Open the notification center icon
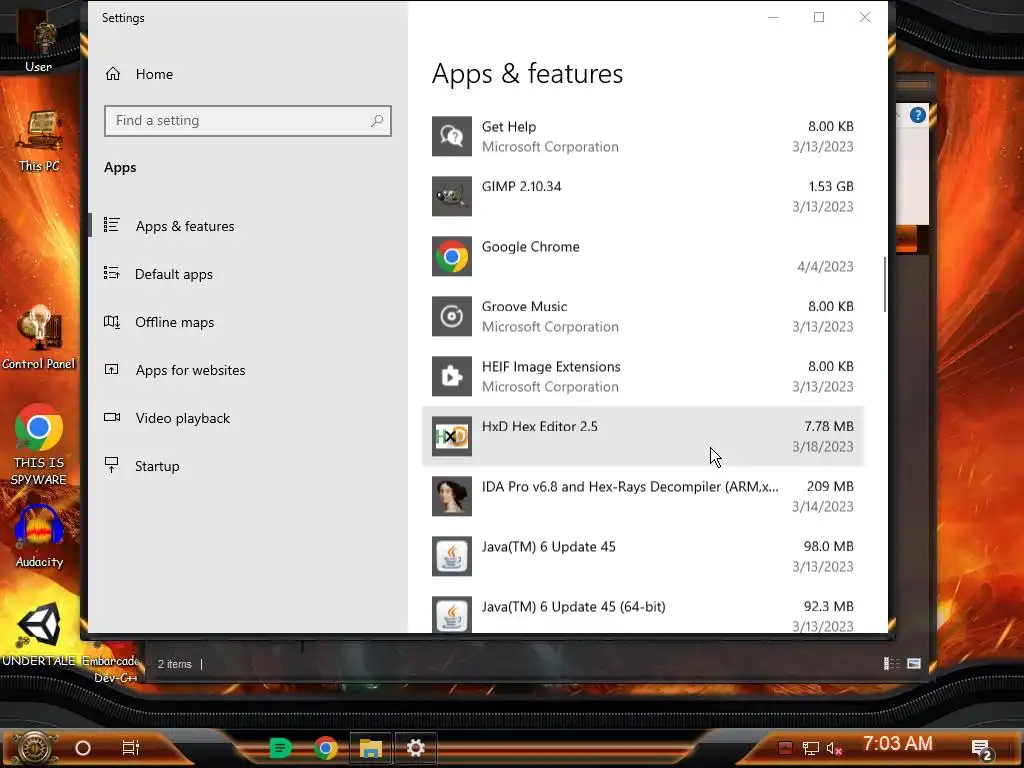 point(982,750)
